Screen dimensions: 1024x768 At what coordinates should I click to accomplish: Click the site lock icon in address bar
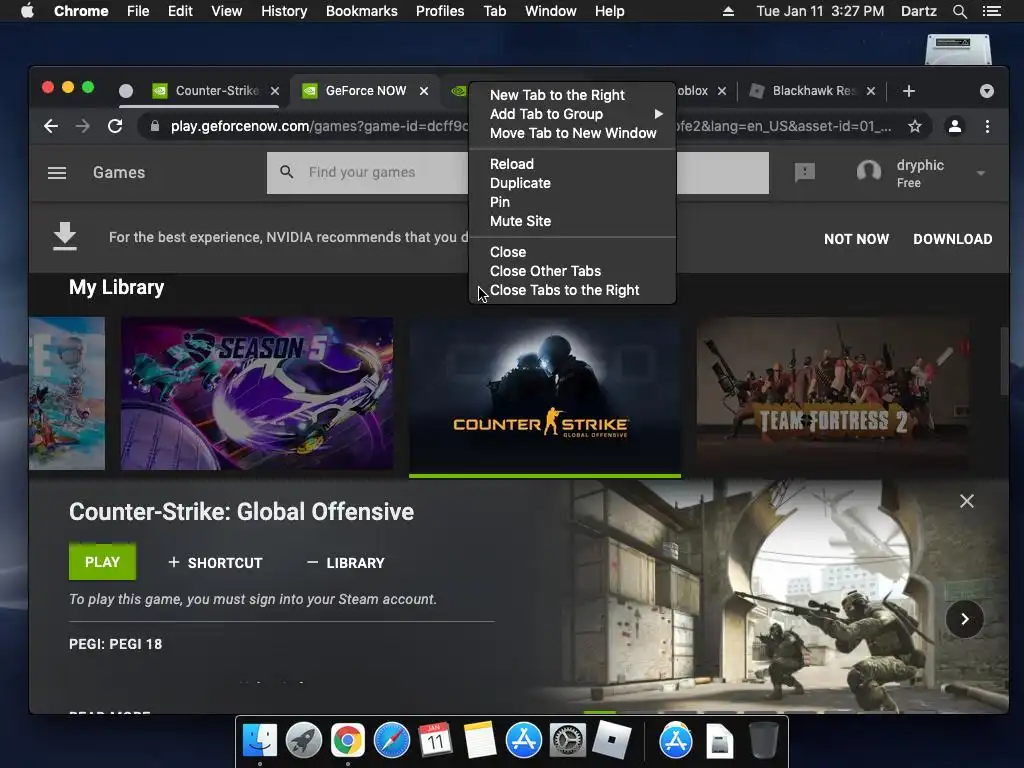click(x=155, y=126)
